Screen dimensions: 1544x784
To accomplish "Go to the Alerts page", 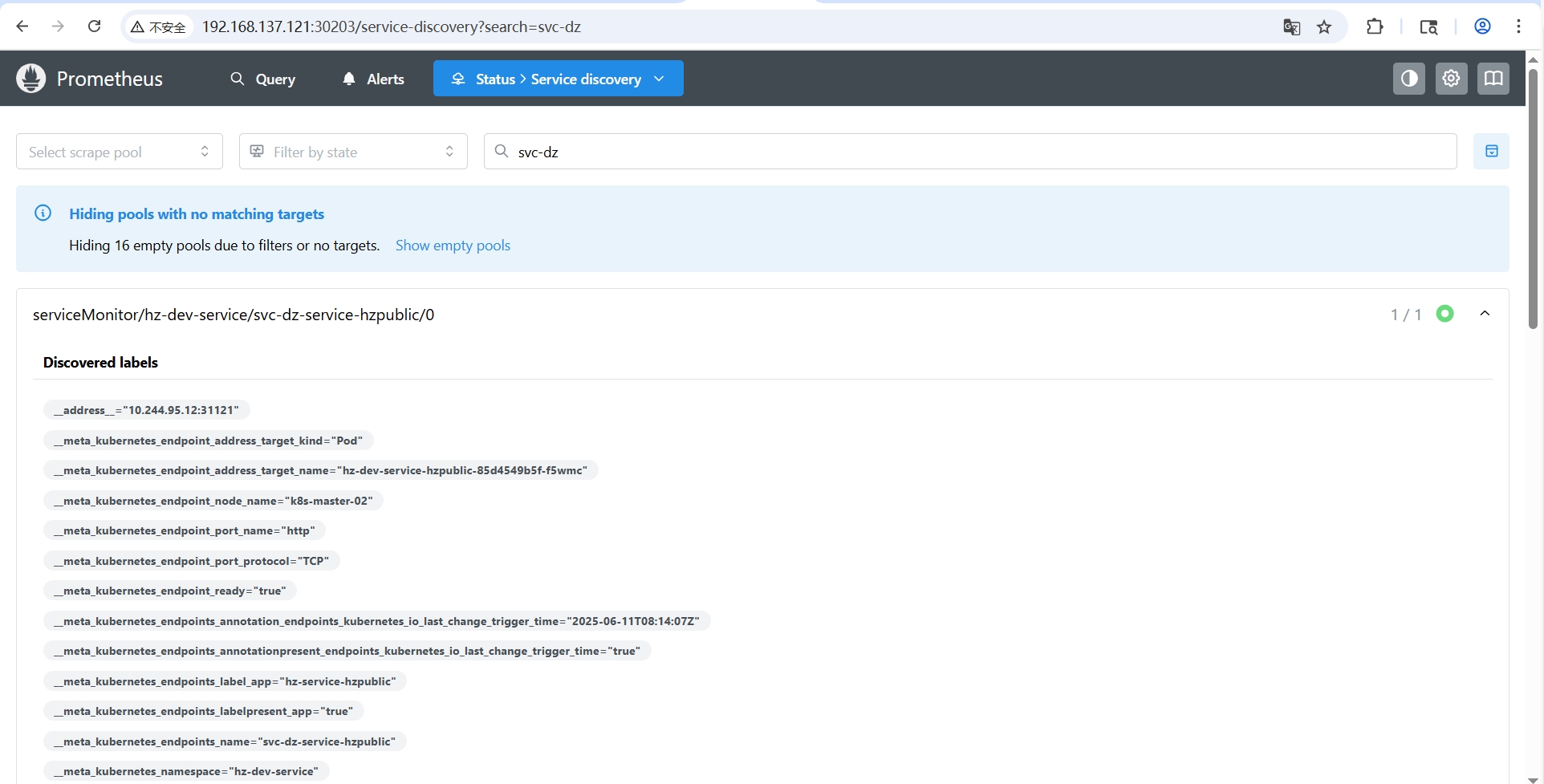I will pos(373,79).
